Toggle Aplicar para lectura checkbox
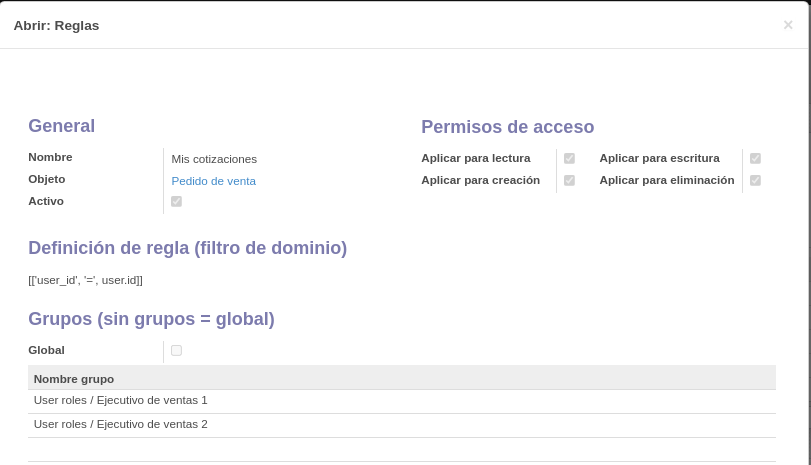 pyautogui.click(x=569, y=158)
